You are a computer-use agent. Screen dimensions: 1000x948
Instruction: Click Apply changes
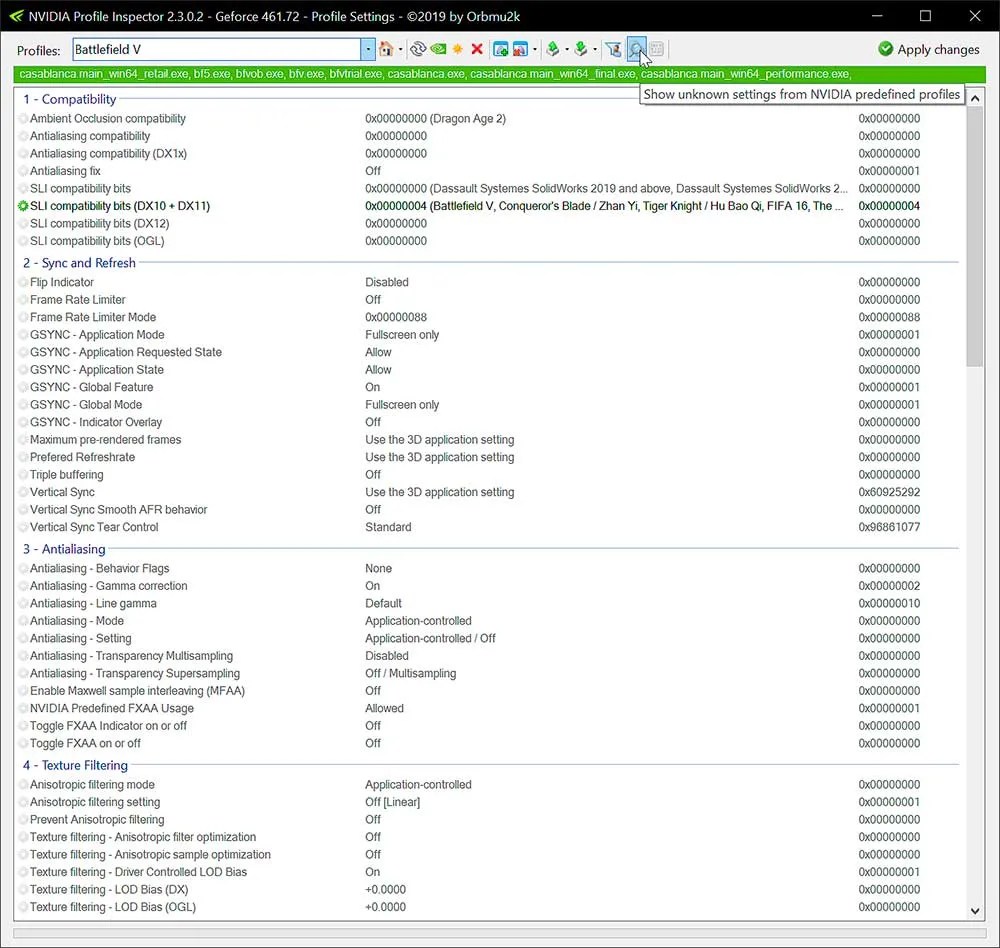coord(928,49)
